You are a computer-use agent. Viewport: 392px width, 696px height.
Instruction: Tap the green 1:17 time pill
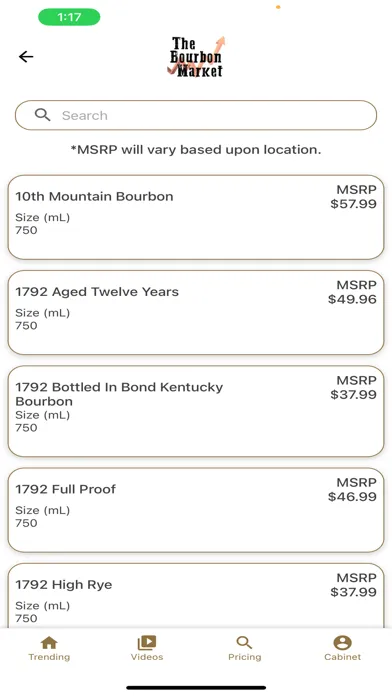point(69,17)
